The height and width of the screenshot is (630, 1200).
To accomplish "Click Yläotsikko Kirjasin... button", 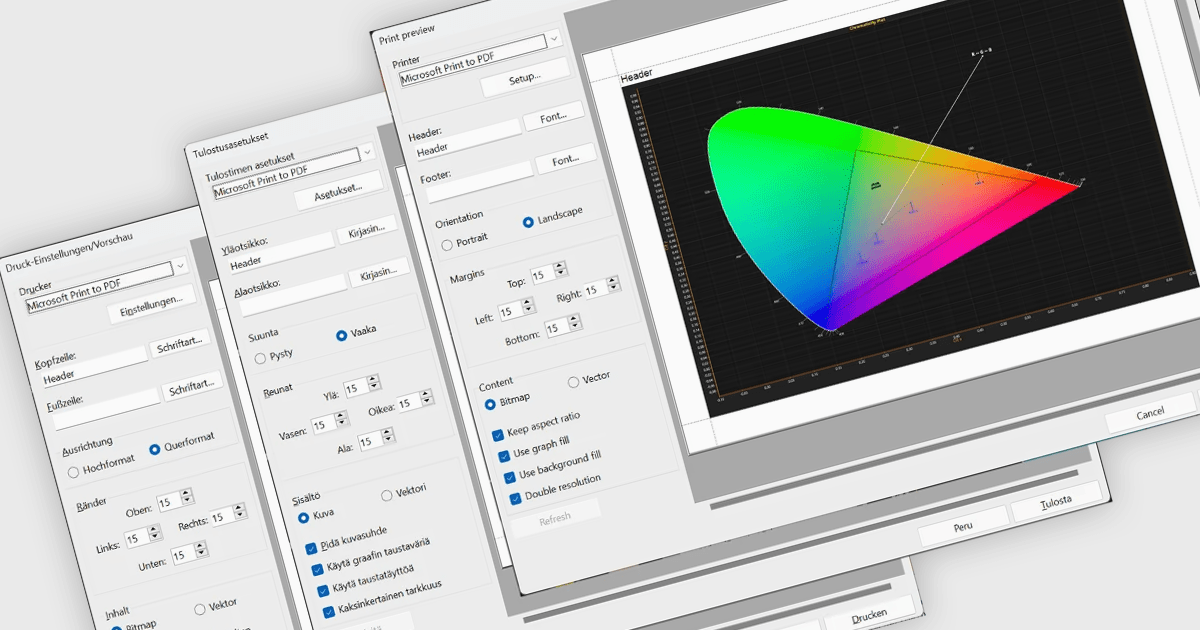I will coord(366,233).
